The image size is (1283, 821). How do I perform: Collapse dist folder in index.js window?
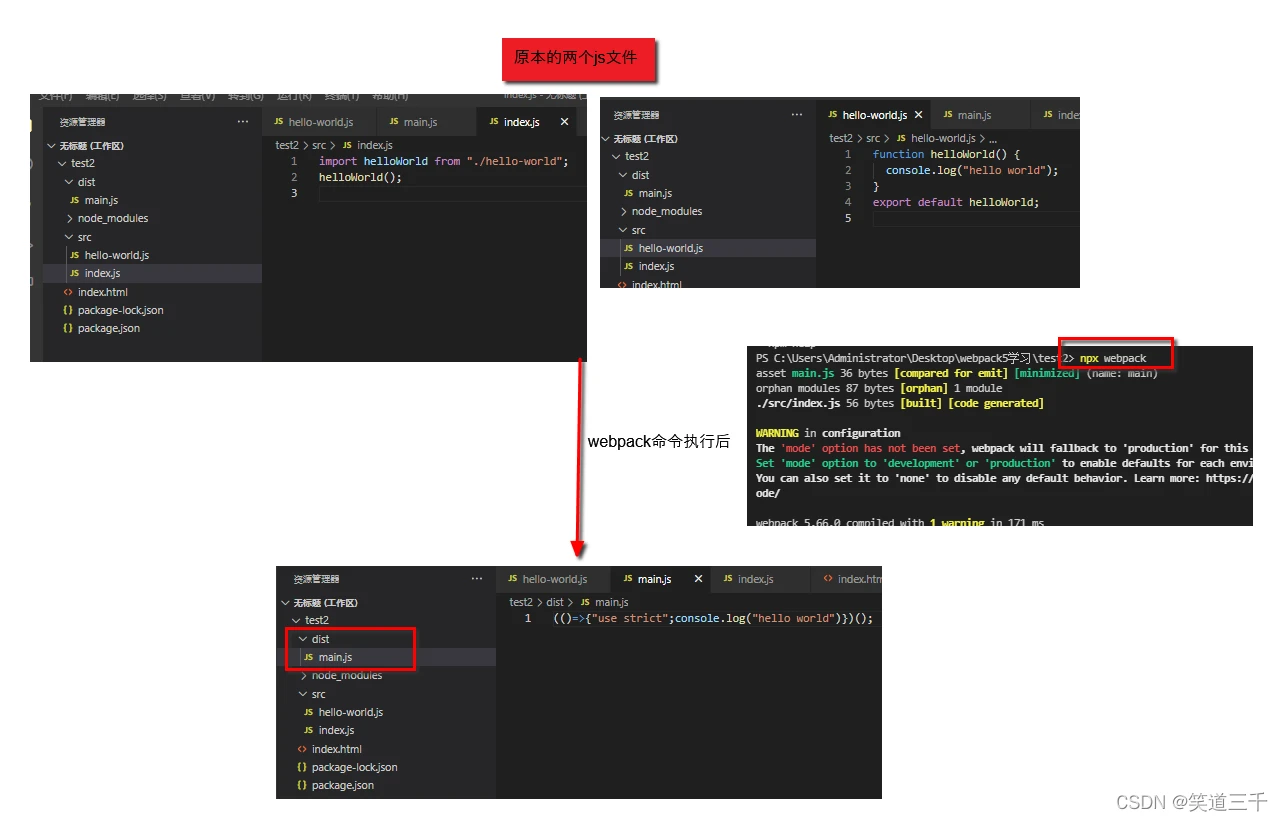(69, 182)
